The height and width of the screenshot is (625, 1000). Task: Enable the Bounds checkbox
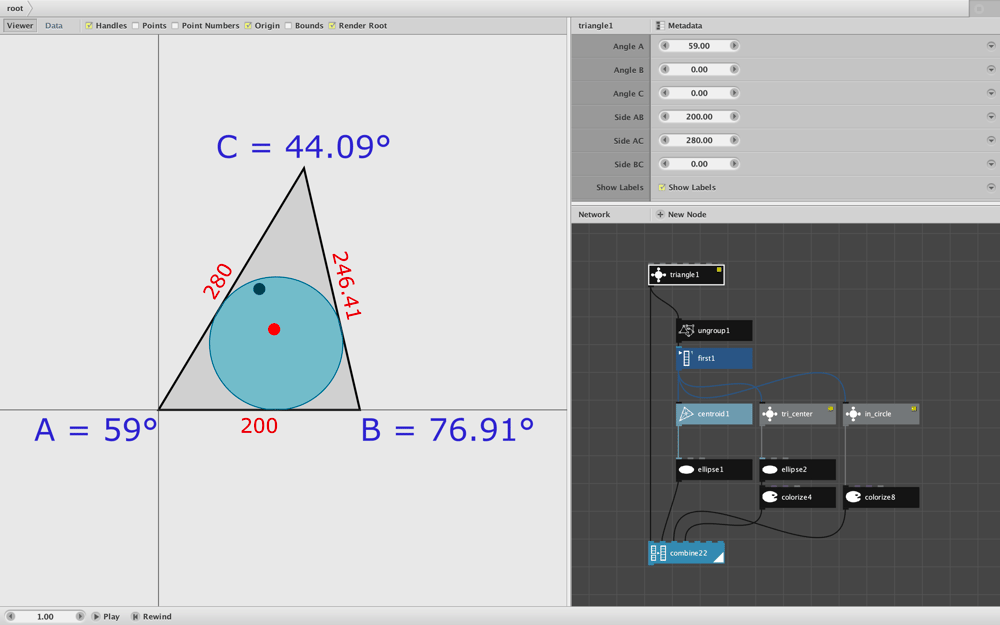pyautogui.click(x=288, y=26)
